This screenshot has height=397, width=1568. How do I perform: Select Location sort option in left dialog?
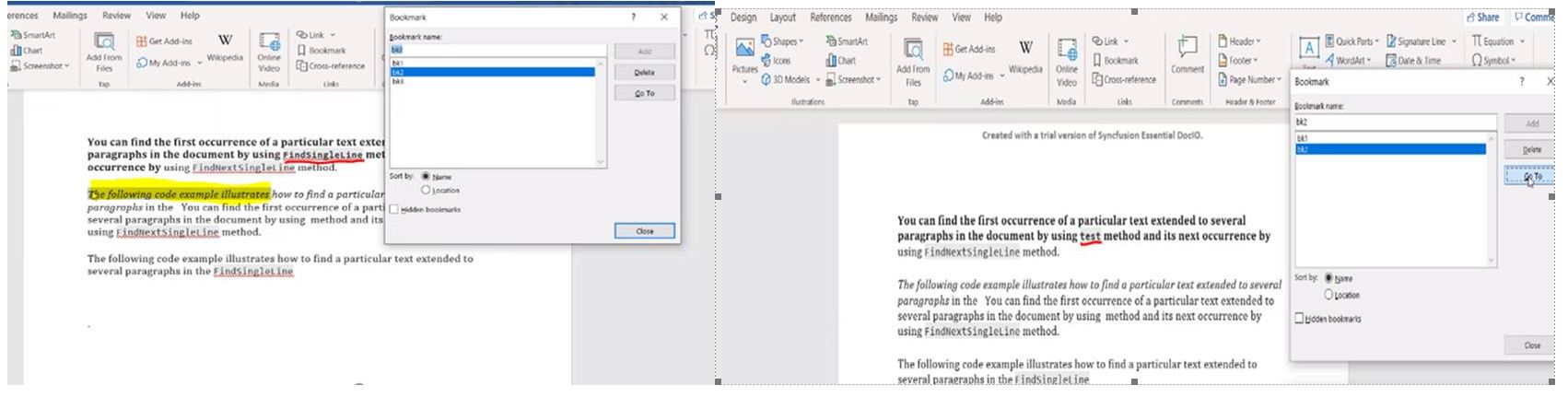point(426,191)
